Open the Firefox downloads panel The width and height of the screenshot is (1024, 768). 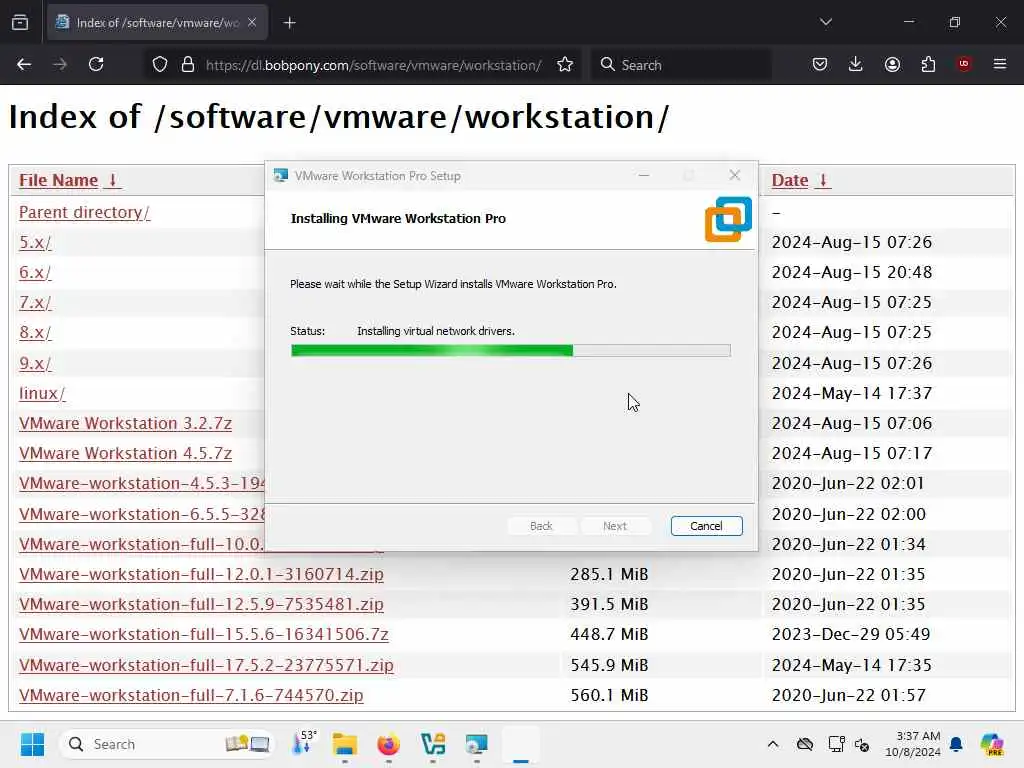(856, 64)
